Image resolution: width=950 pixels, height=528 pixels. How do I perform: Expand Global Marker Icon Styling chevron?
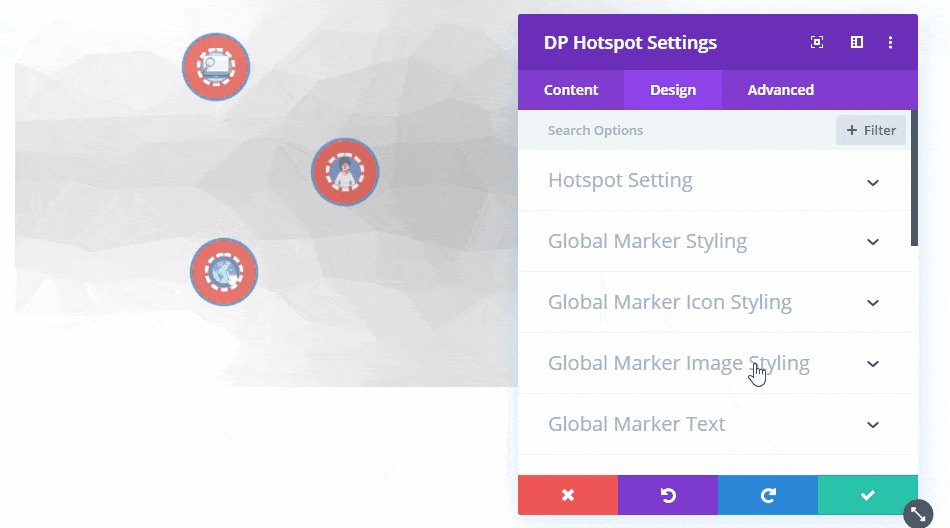(x=872, y=302)
